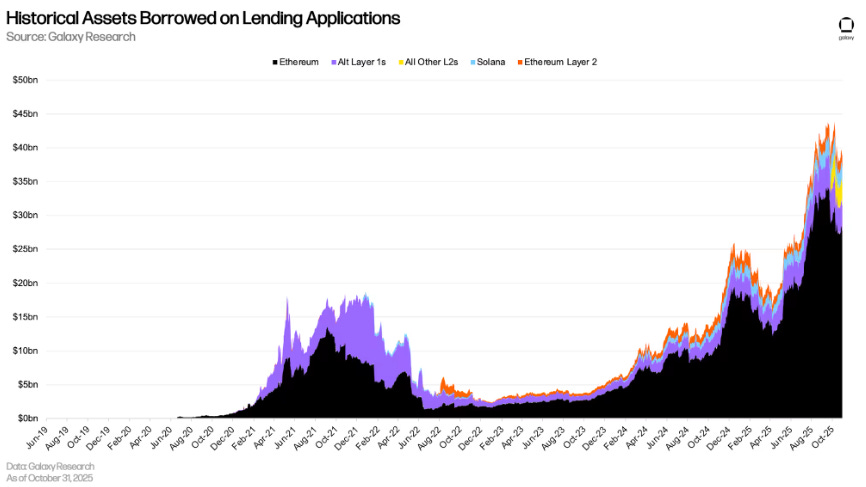Click the Aug-23 x-axis label
Screen dimensions: 866x487
click(x=554, y=436)
